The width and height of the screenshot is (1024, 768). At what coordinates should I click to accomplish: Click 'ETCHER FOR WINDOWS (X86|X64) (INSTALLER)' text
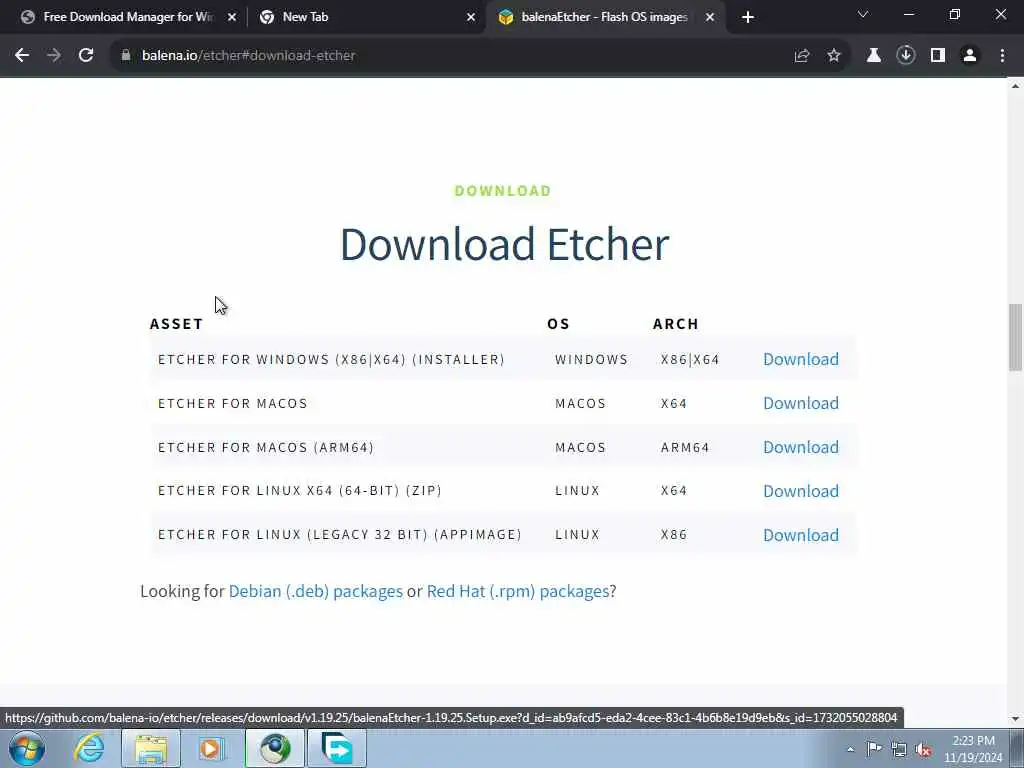(x=331, y=359)
